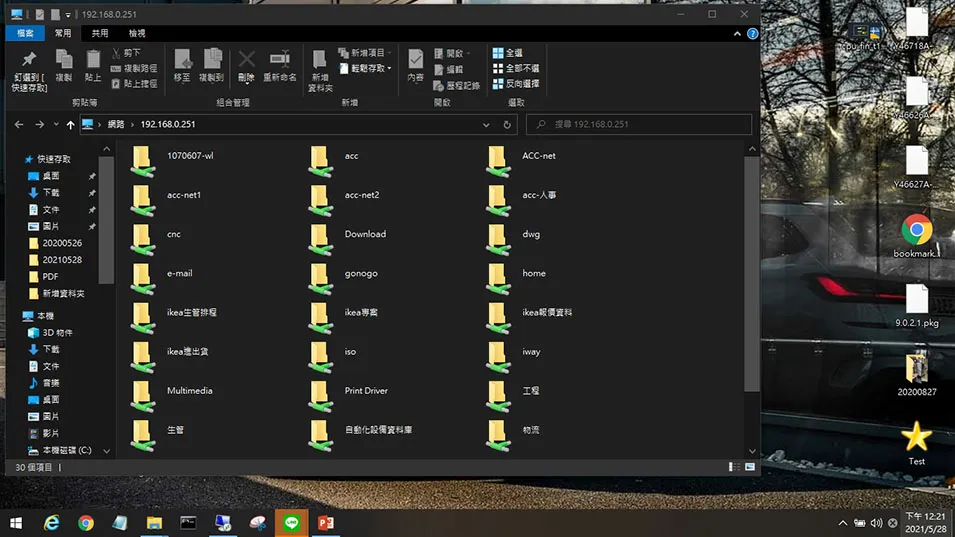
Task: Click the History ribbon option
Action: click(x=457, y=86)
